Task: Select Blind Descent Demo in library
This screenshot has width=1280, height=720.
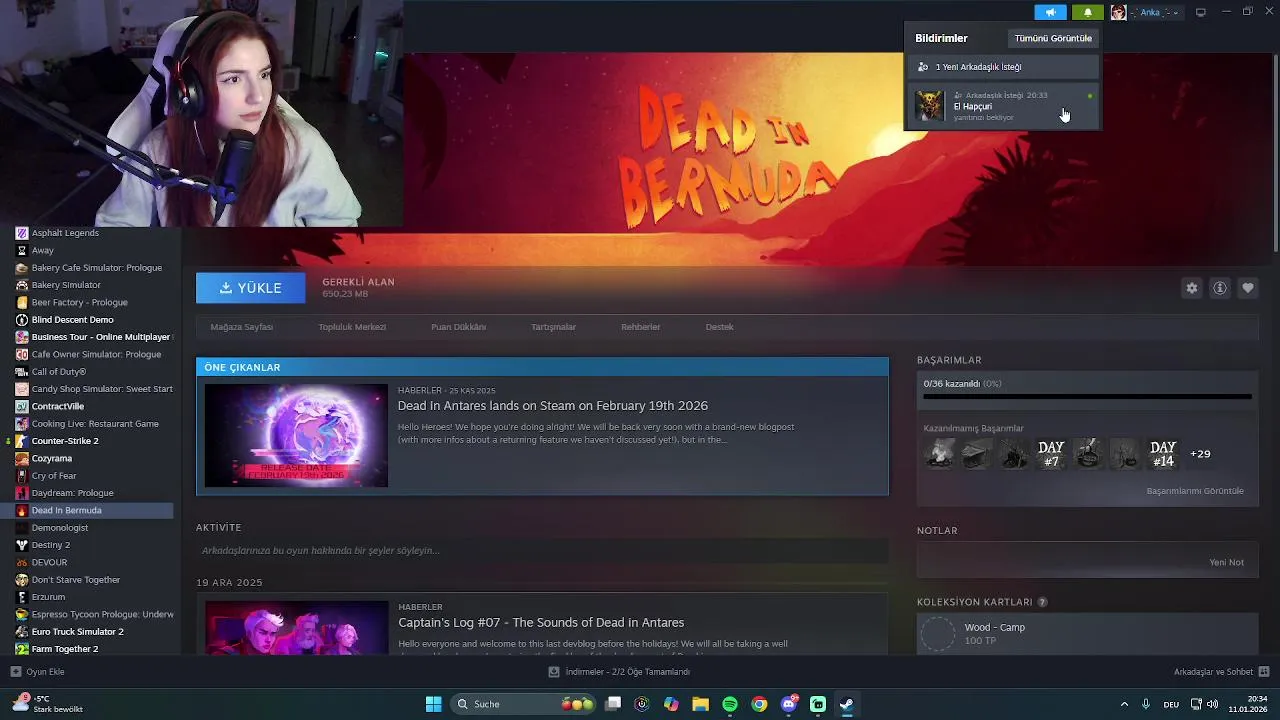Action: coord(73,320)
